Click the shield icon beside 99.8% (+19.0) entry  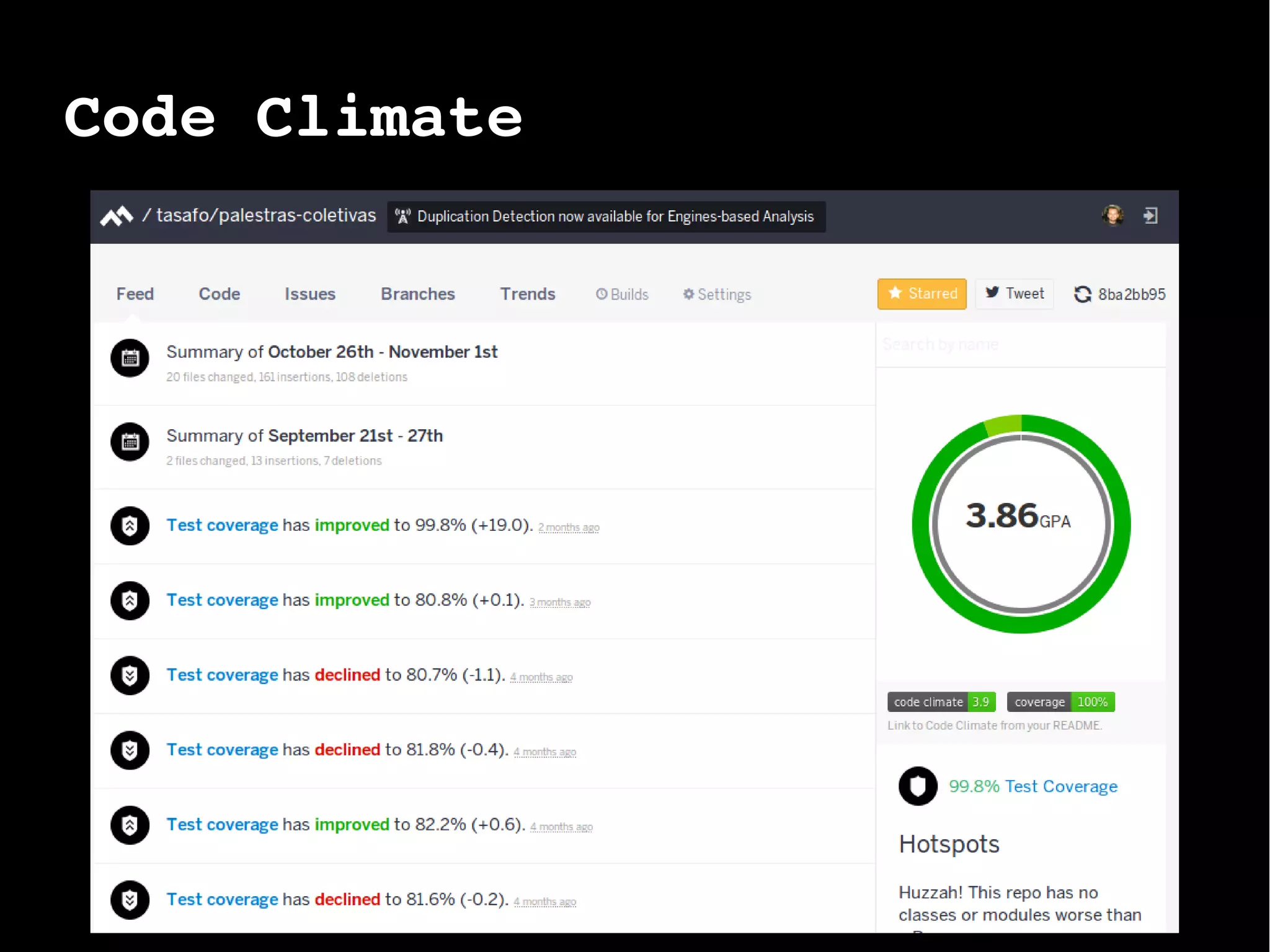pyautogui.click(x=130, y=526)
